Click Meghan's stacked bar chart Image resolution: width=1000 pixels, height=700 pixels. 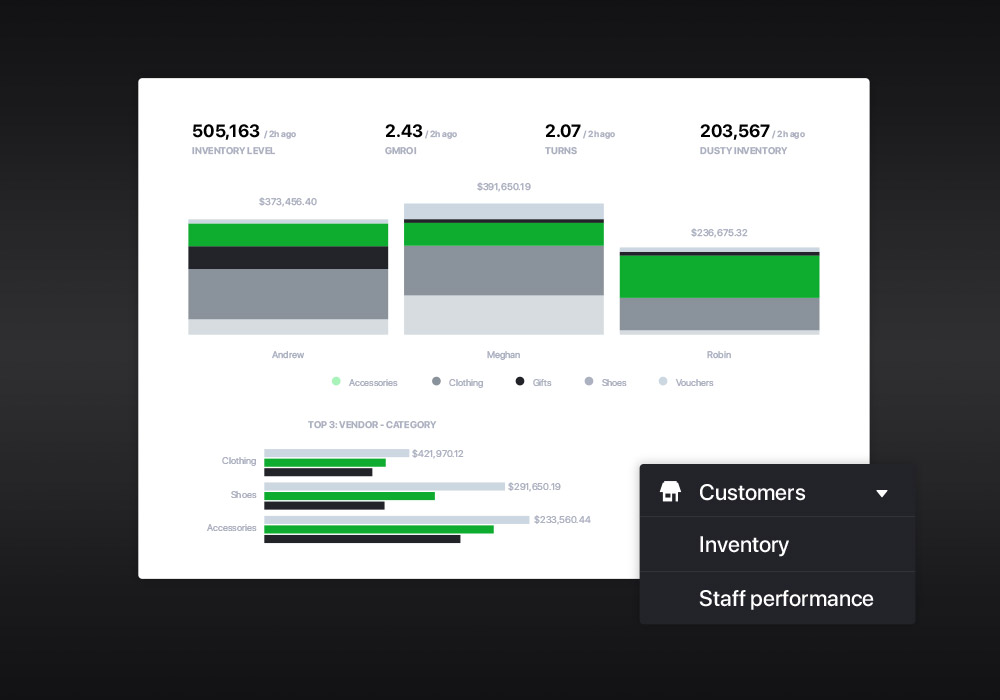tap(504, 269)
